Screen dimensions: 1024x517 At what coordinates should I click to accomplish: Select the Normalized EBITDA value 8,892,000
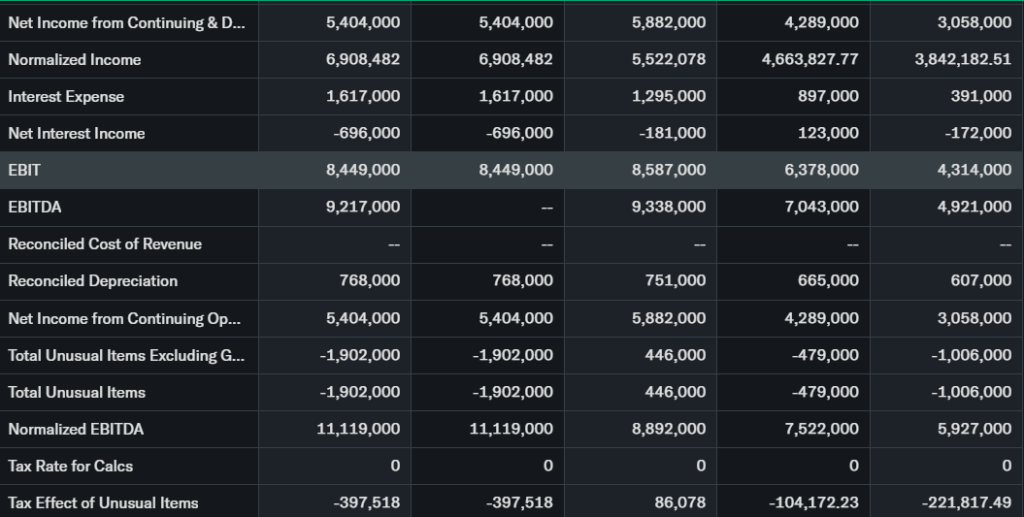(669, 429)
